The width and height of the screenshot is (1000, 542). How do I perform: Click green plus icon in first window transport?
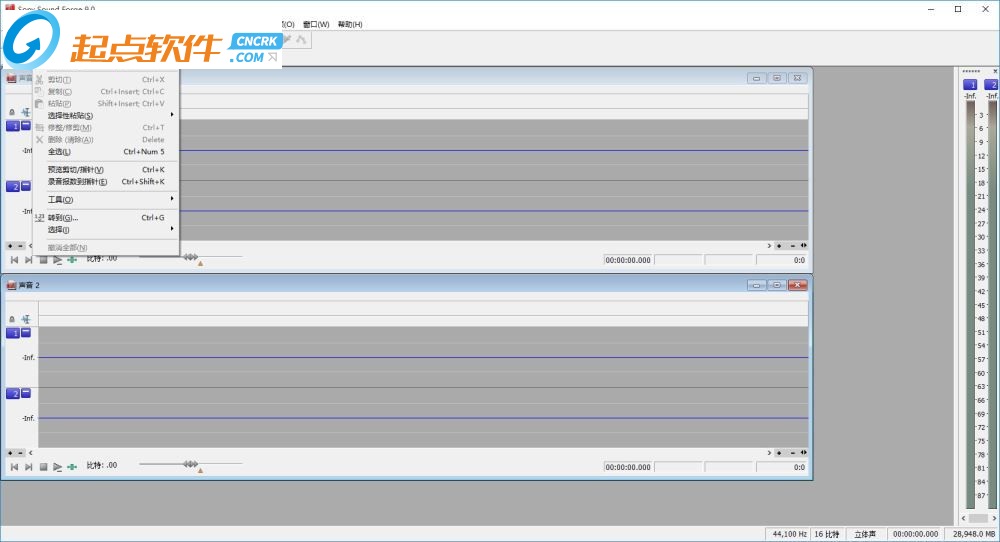(72, 260)
